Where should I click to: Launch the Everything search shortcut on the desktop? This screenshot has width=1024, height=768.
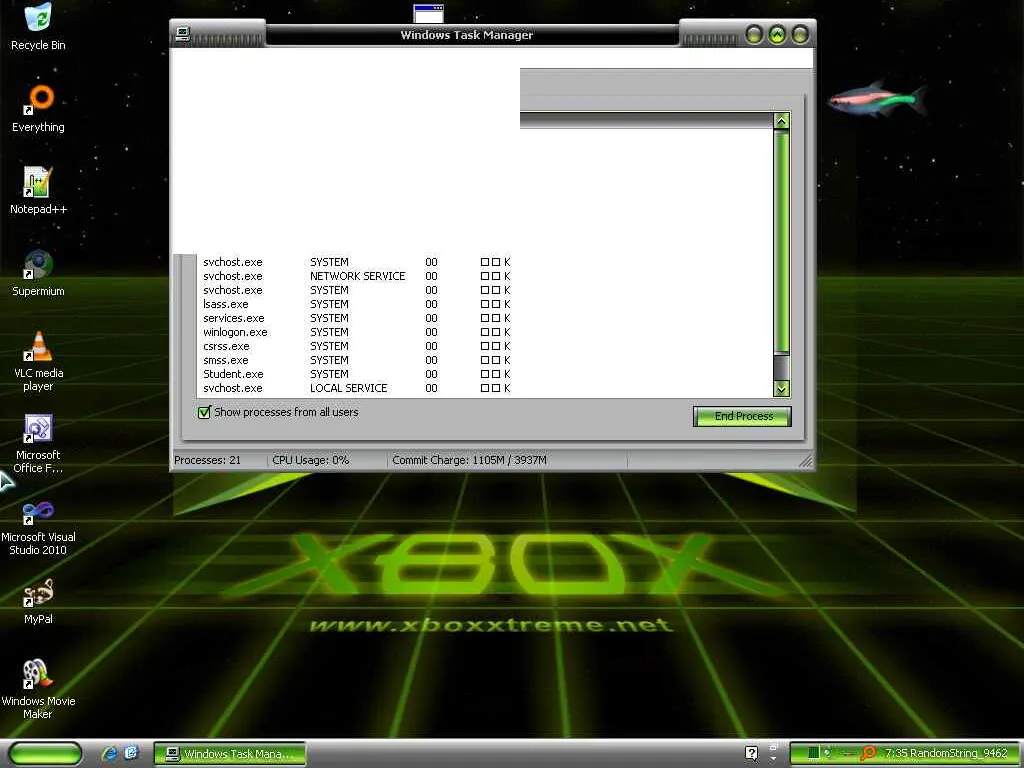pyautogui.click(x=38, y=108)
